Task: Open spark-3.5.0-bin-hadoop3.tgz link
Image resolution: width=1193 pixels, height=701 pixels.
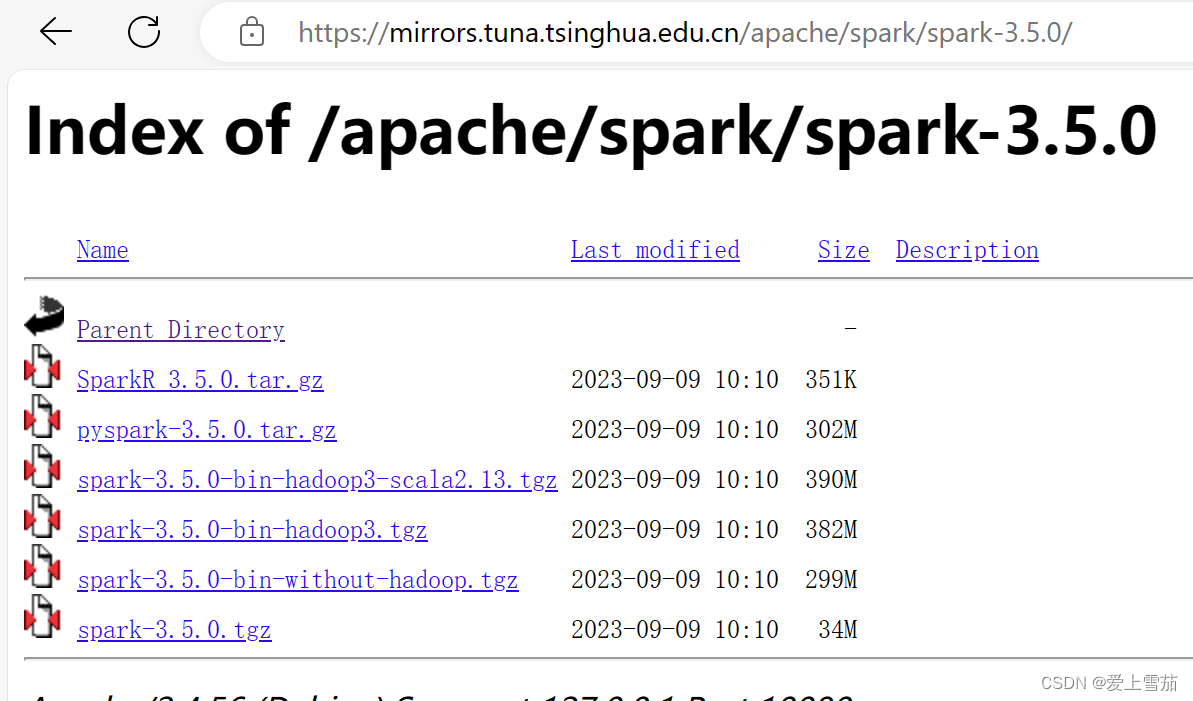Action: (252, 529)
